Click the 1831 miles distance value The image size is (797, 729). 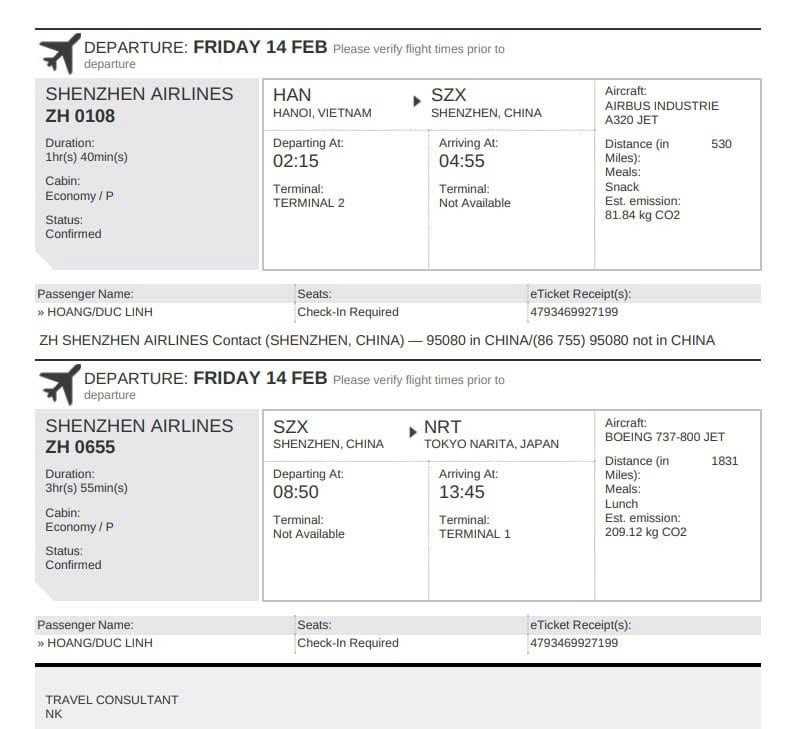tap(724, 461)
